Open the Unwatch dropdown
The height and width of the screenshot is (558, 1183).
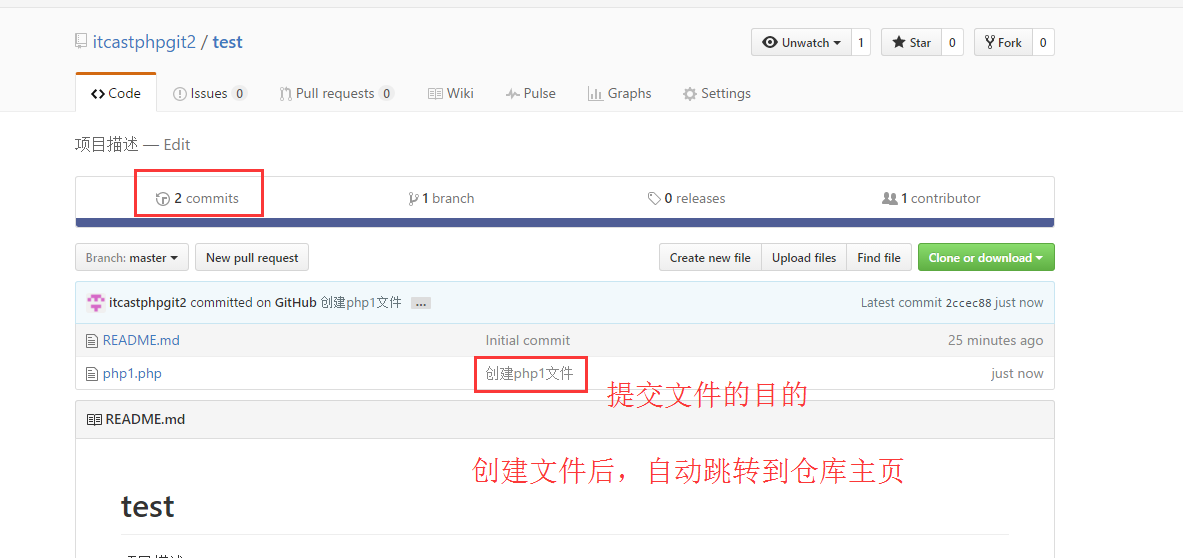(x=801, y=42)
